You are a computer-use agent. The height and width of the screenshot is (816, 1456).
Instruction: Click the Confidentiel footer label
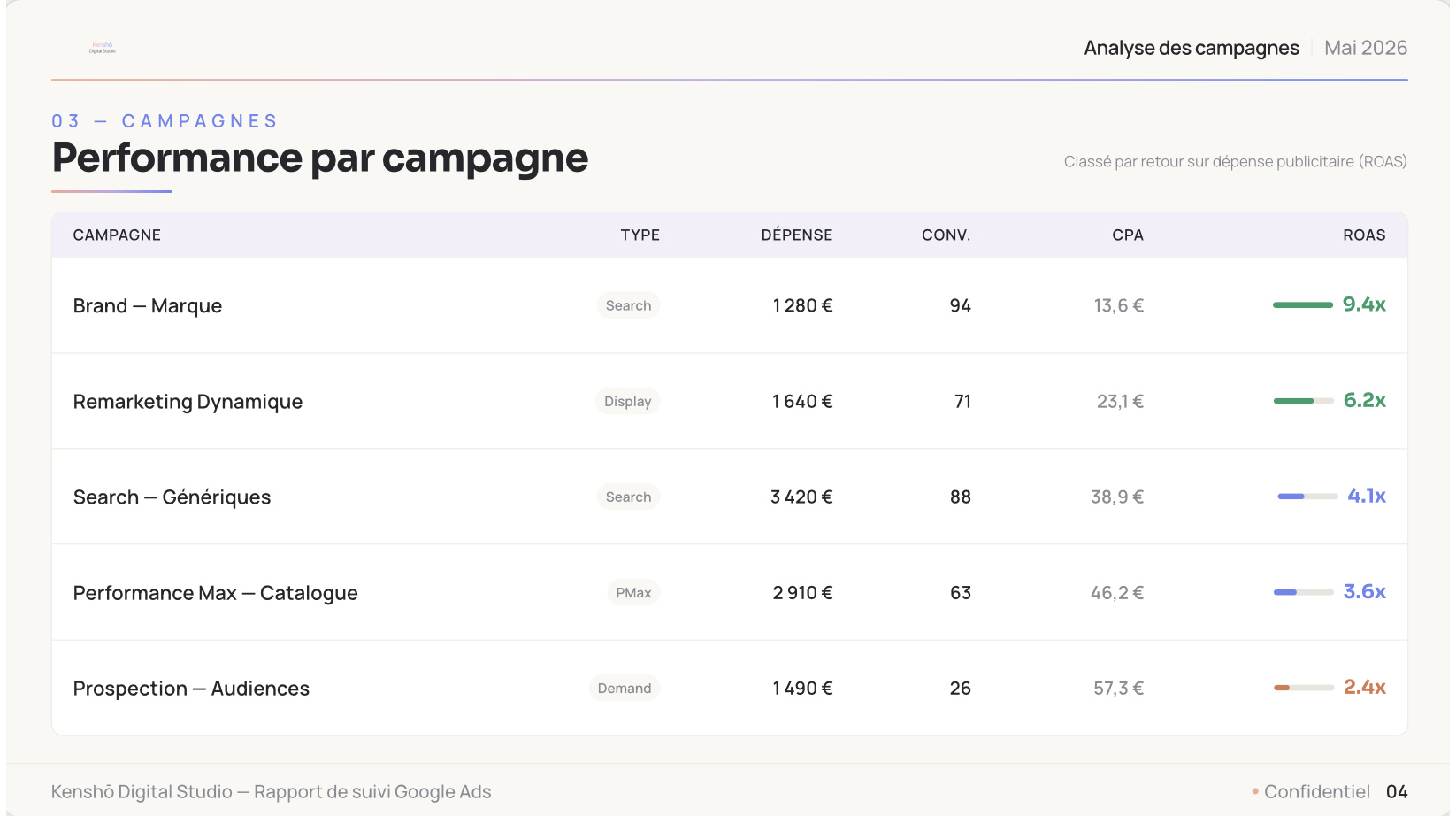(1317, 792)
